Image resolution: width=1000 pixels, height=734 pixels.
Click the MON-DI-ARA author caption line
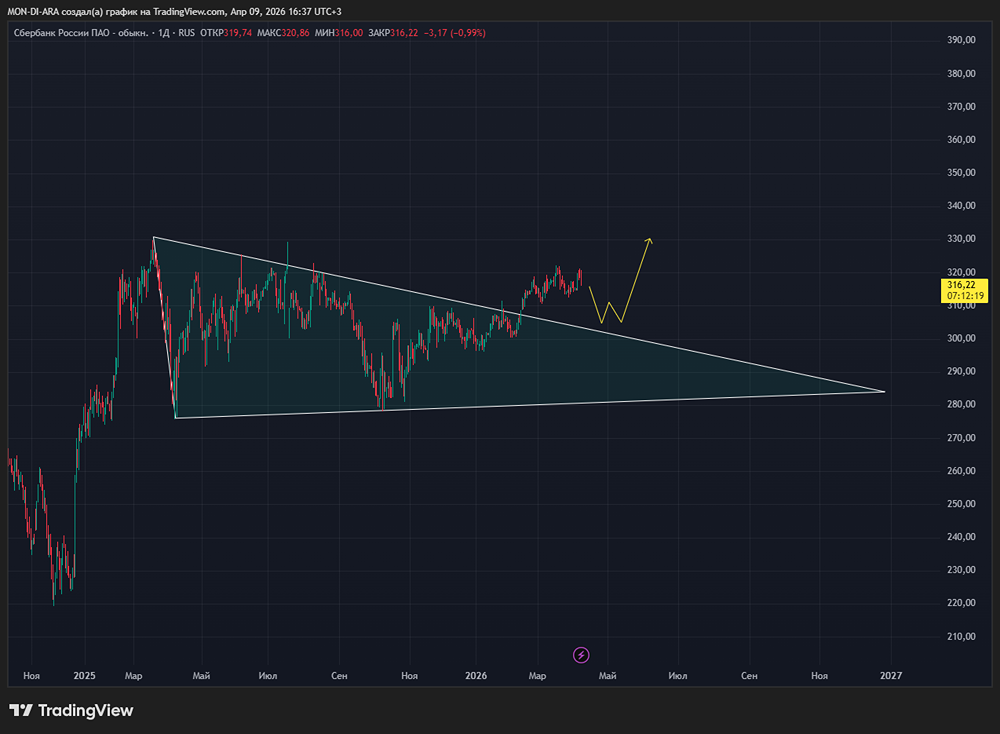174,11
